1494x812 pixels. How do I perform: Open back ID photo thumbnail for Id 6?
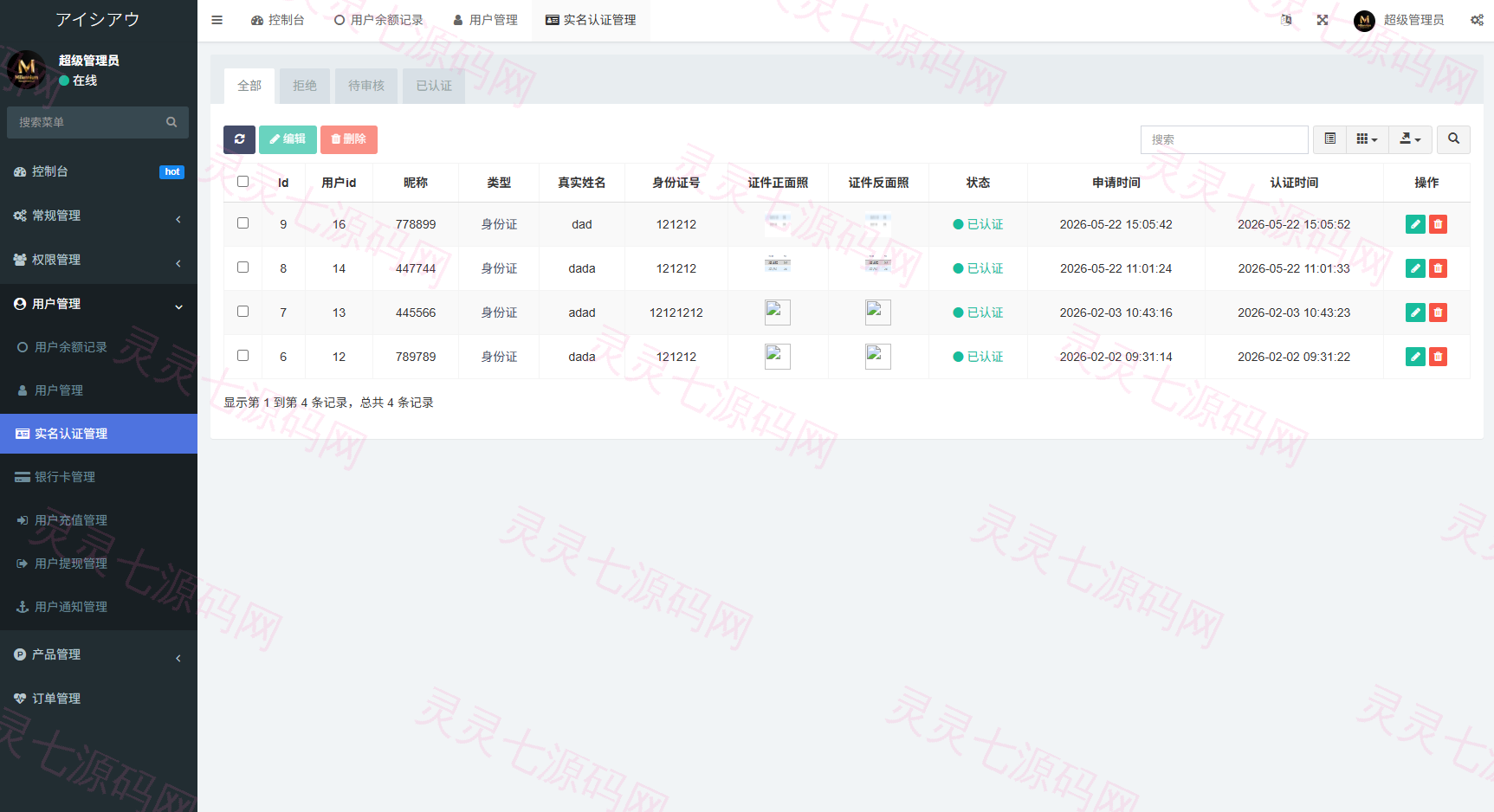(878, 357)
